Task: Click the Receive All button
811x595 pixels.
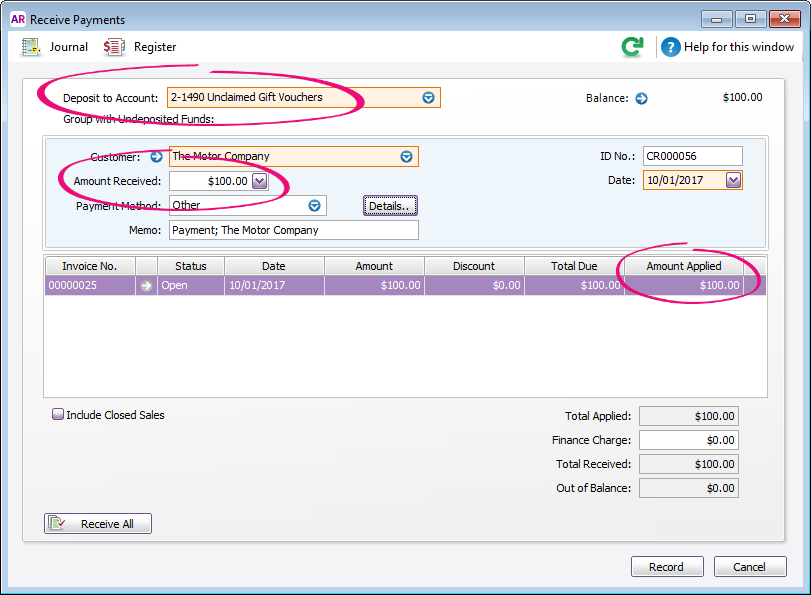Action: tap(98, 524)
